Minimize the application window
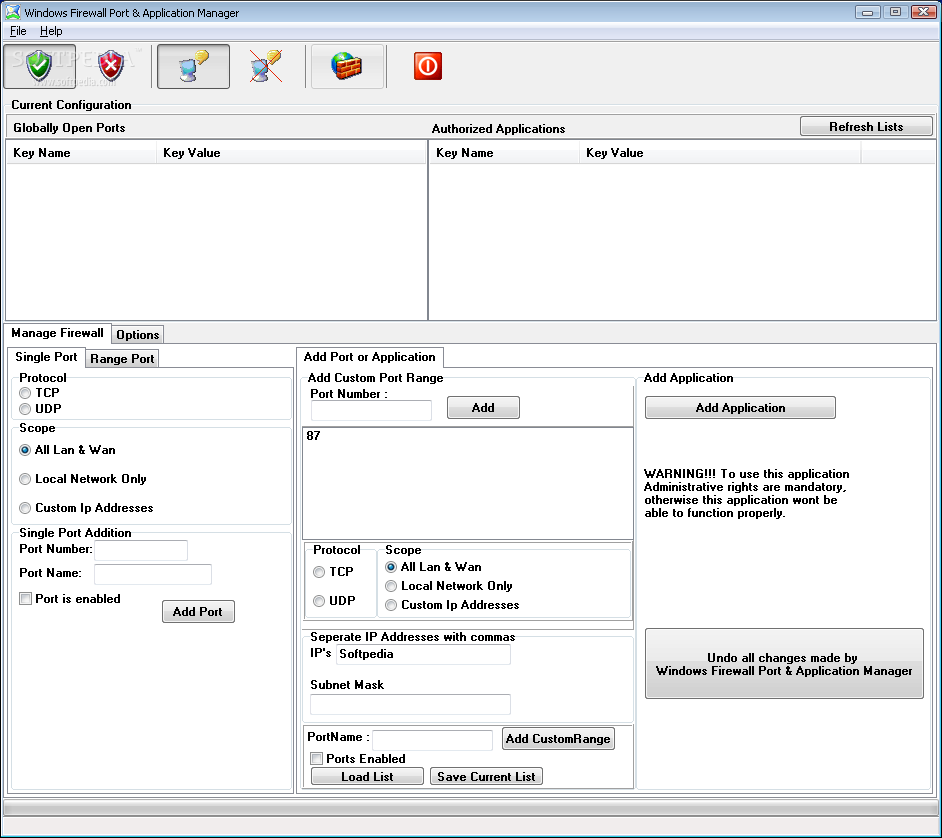942x838 pixels. [868, 12]
